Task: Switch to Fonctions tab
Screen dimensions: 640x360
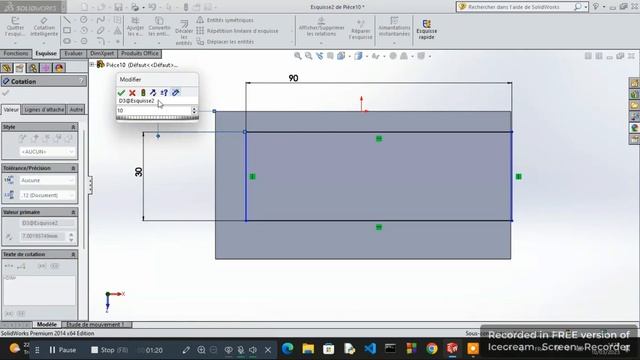Action: coord(16,53)
